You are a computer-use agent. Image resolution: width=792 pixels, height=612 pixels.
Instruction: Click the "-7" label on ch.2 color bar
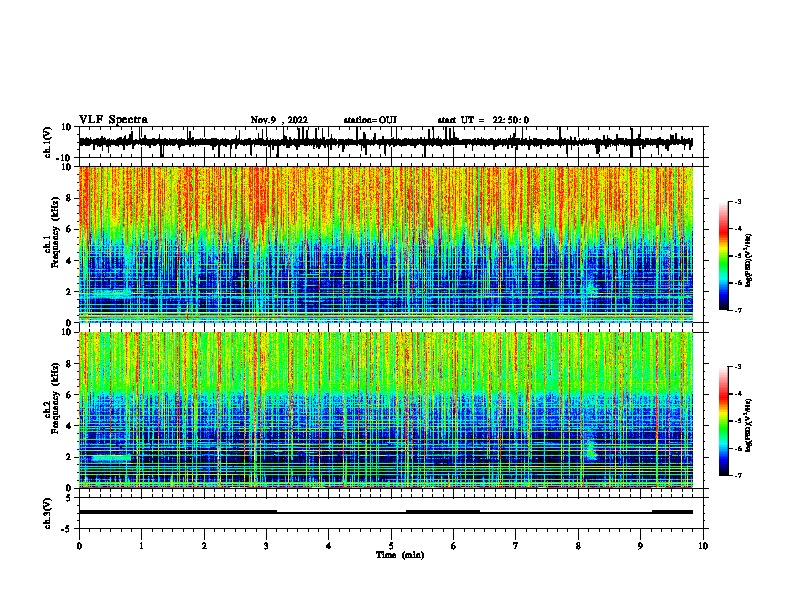pyautogui.click(x=737, y=476)
